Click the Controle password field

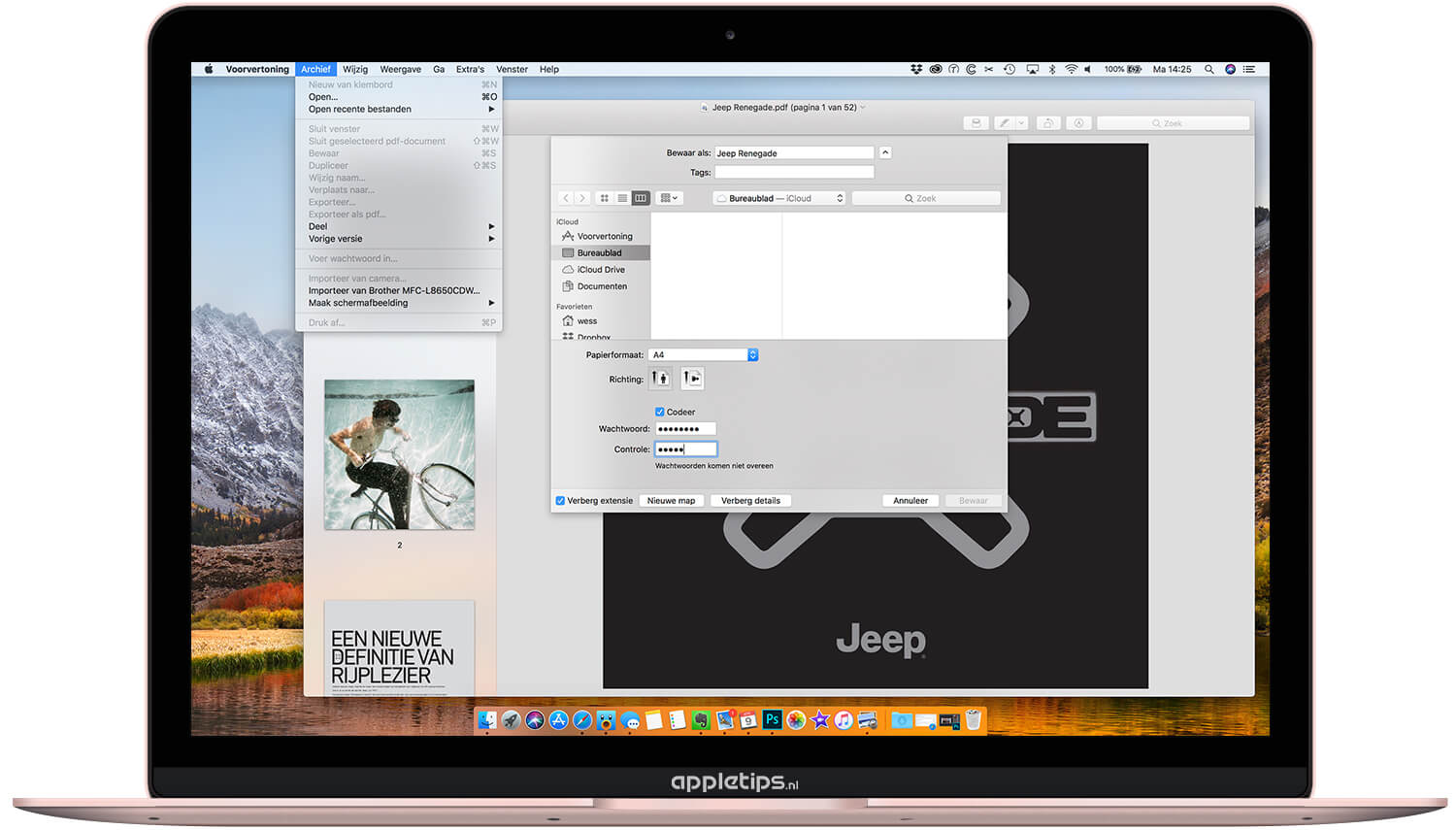pos(685,449)
